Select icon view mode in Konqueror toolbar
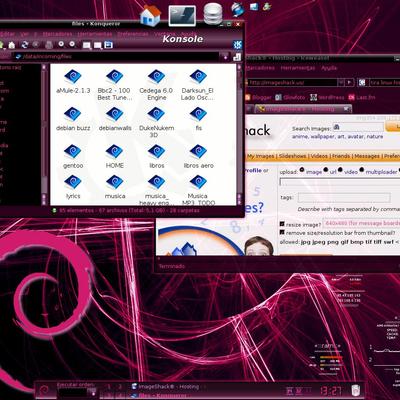 coord(87,45)
